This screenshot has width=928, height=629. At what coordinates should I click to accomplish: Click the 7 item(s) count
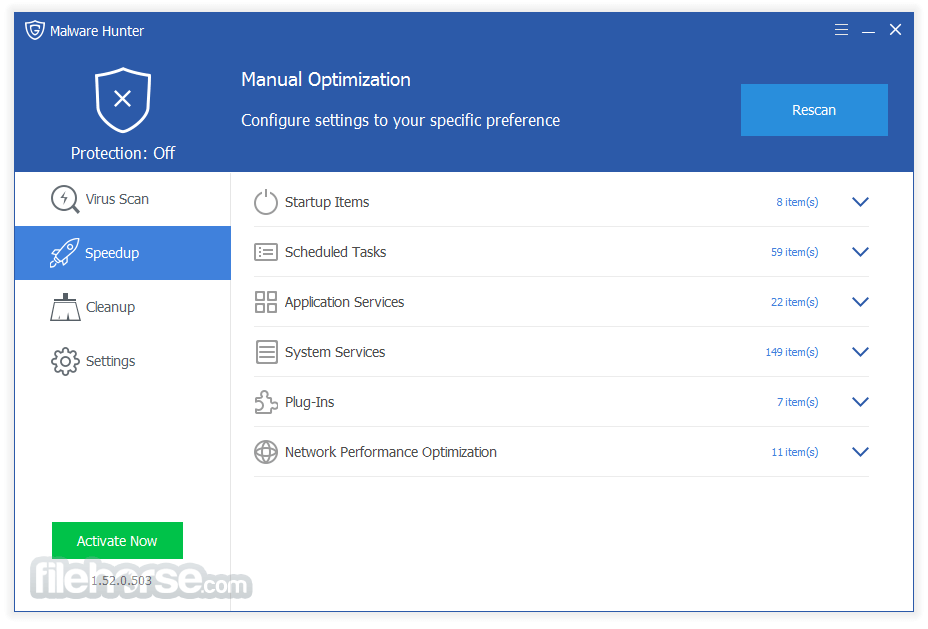798,402
